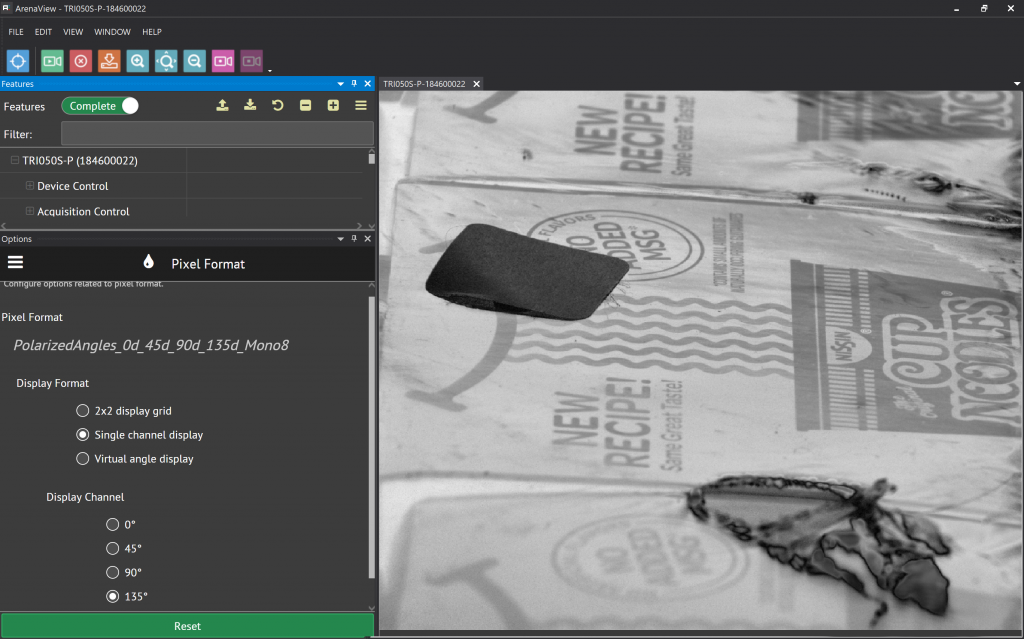
Task: Click the device selection crosshair icon
Action: (x=18, y=61)
